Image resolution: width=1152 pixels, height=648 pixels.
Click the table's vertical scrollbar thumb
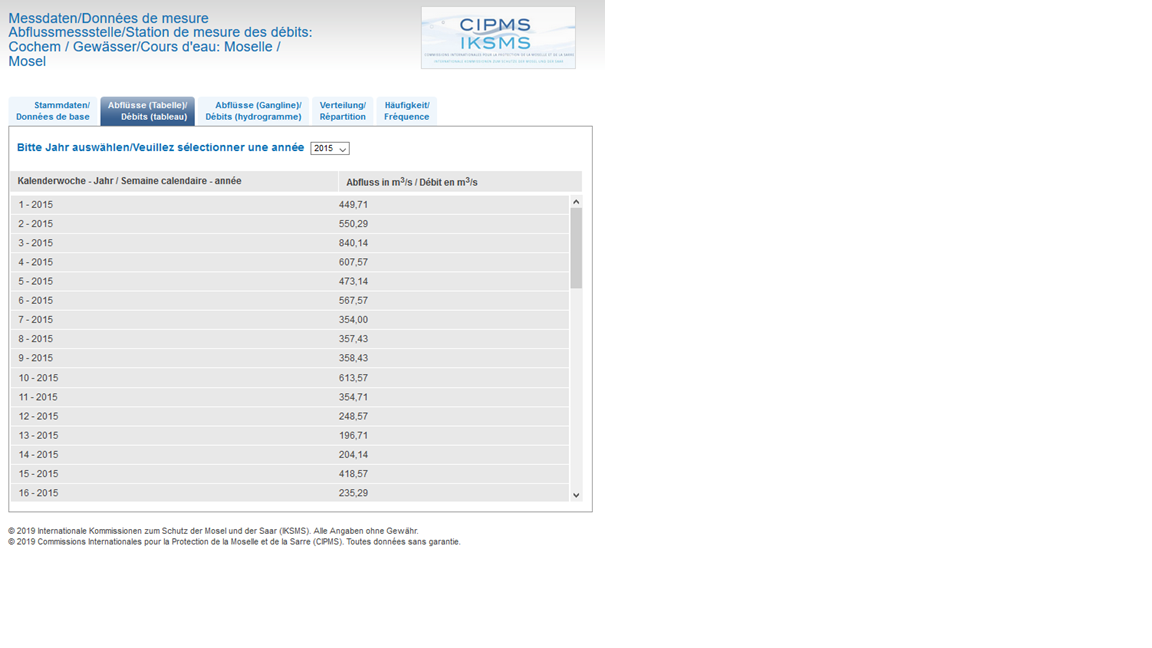576,248
